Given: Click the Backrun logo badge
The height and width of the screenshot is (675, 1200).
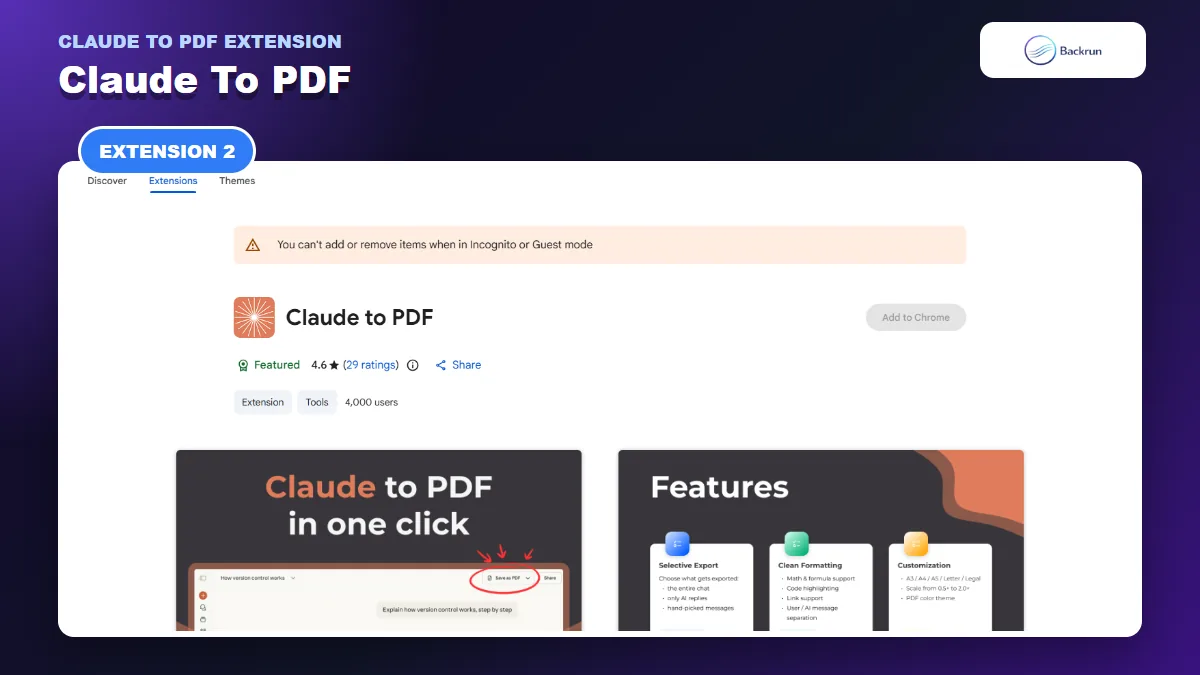Looking at the screenshot, I should pyautogui.click(x=1063, y=50).
